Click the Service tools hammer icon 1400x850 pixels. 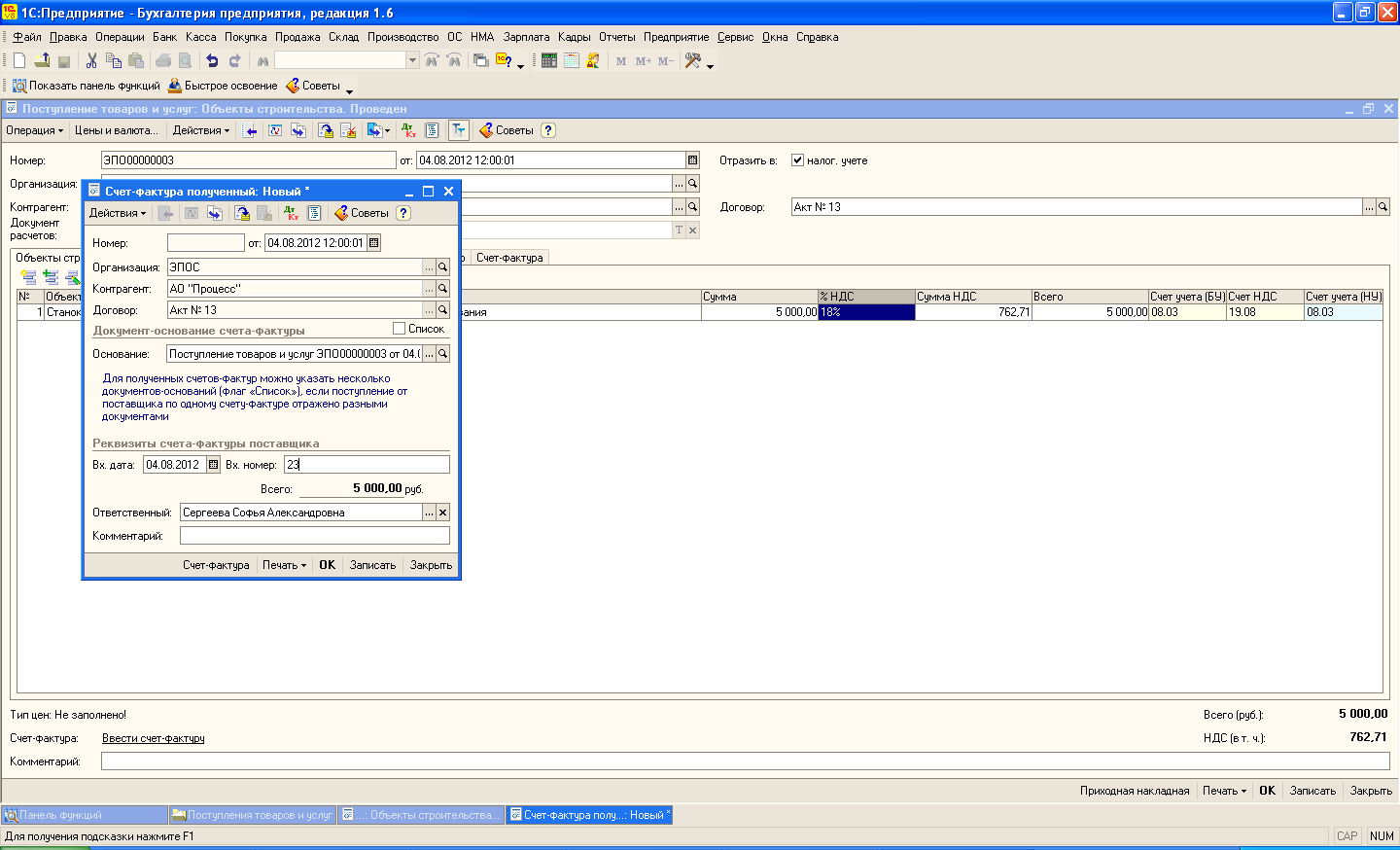(693, 60)
